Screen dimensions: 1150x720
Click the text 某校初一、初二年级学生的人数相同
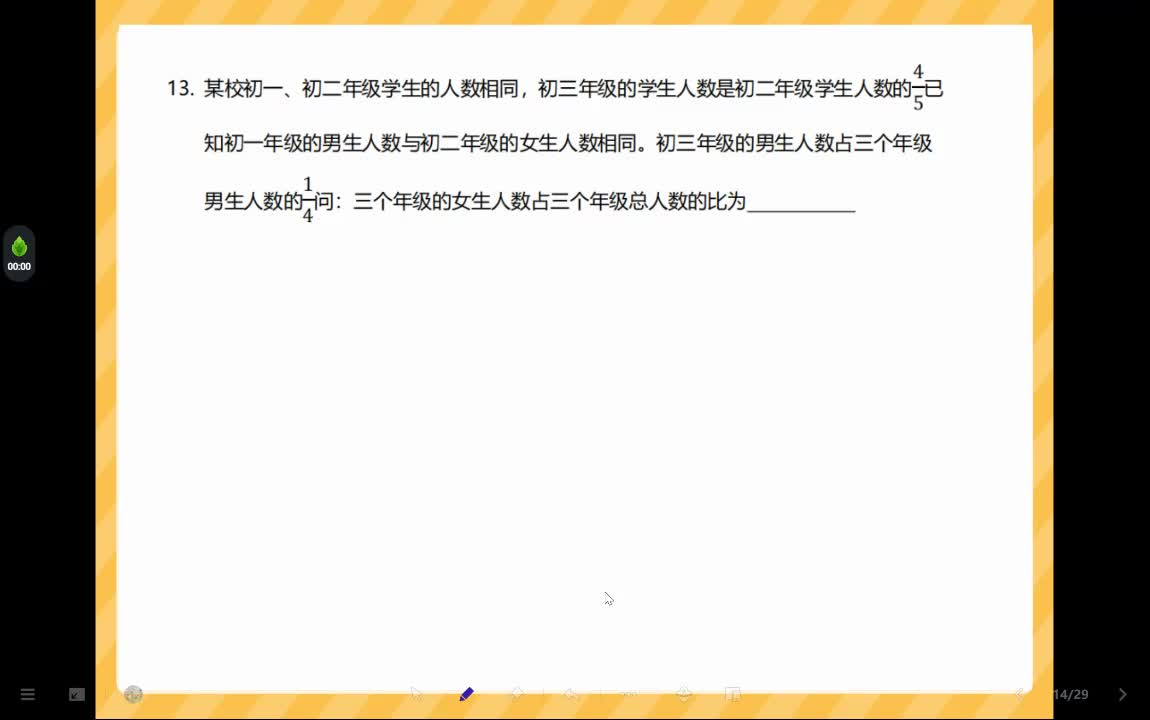point(361,89)
